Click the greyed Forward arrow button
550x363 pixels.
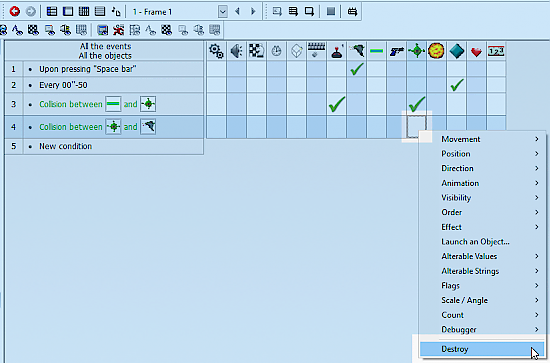pos(31,12)
